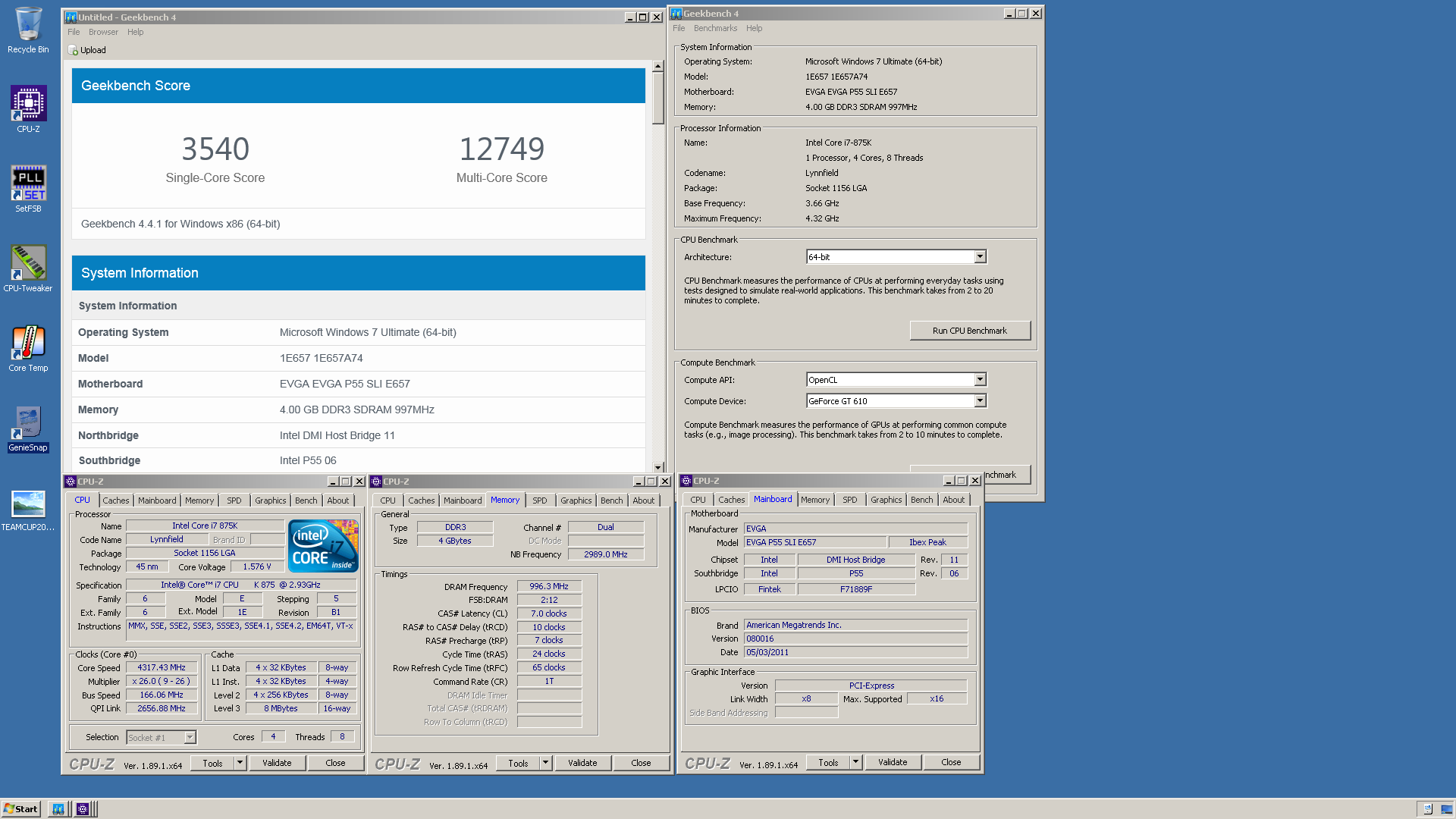The image size is (1456, 819).
Task: Open File menu in Untitled Geekbench window
Action: pyautogui.click(x=74, y=32)
